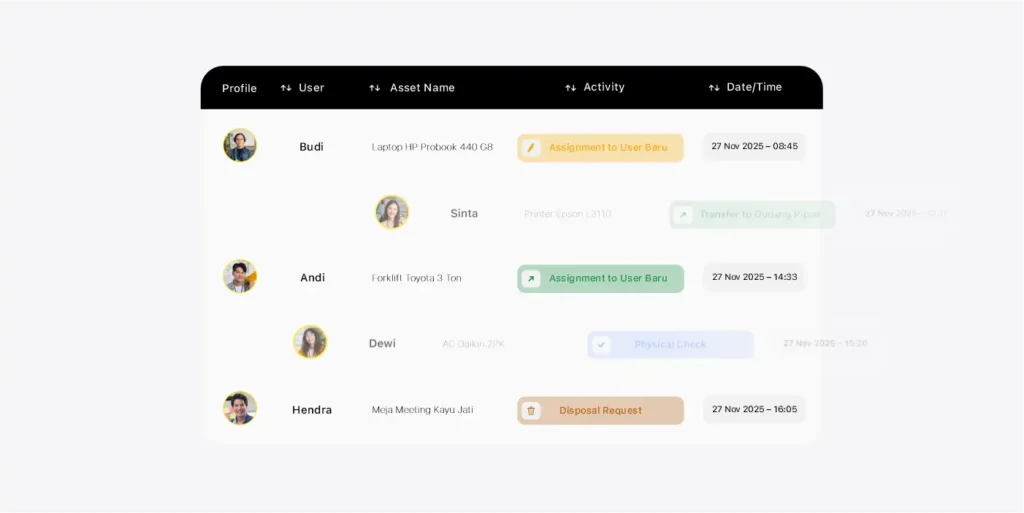Viewport: 1024px width, 513px height.
Task: Select the 27 Nov 2025 – 08:45 date chip
Action: 754,146
